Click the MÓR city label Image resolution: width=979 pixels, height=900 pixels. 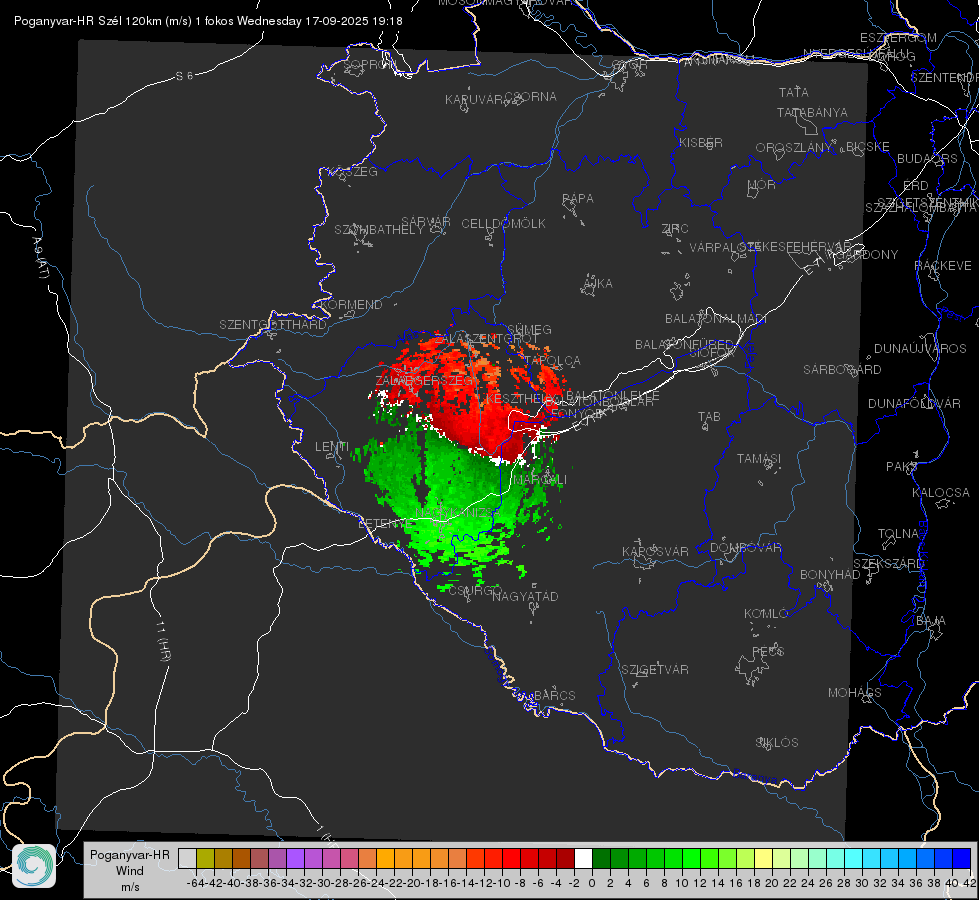[761, 185]
